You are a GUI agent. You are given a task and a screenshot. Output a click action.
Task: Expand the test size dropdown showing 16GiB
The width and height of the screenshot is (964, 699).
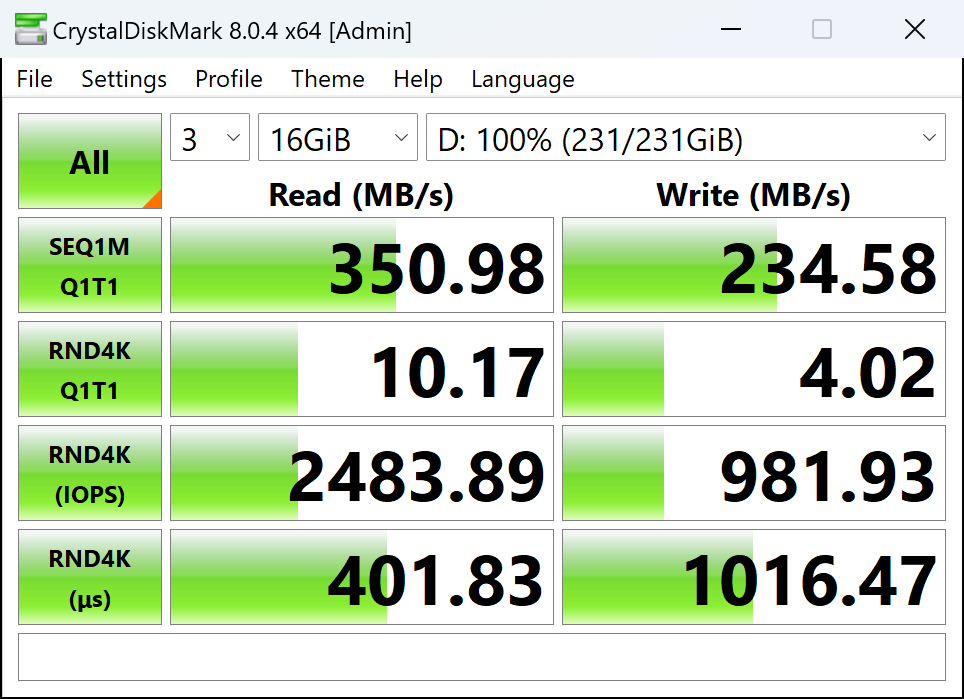click(338, 137)
